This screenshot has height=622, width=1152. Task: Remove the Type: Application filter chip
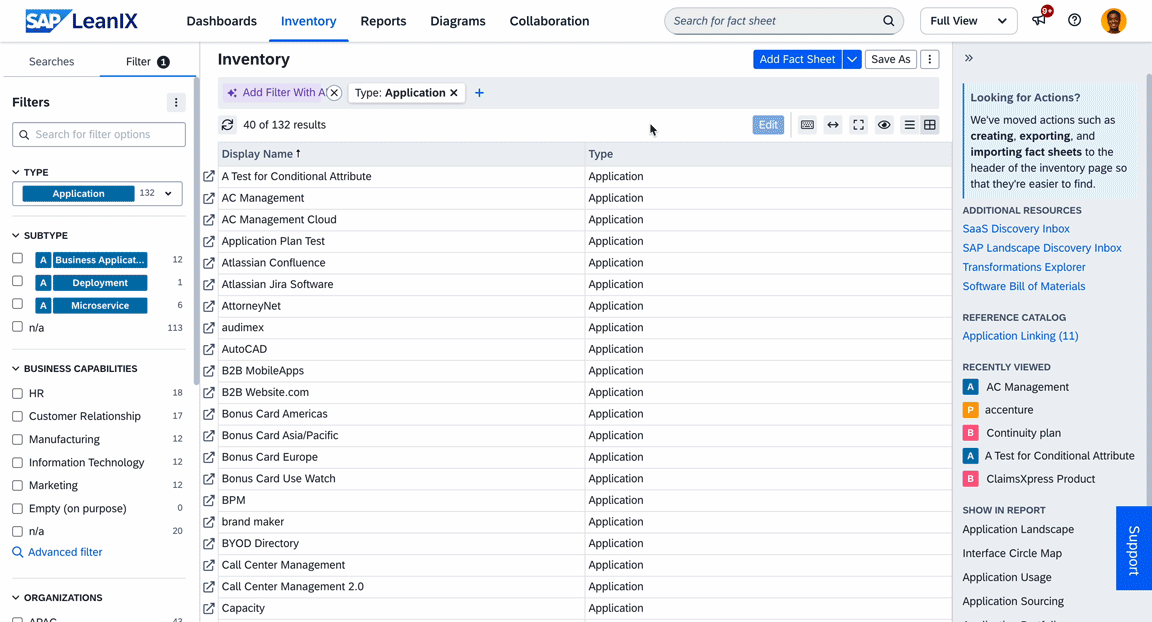(x=454, y=93)
